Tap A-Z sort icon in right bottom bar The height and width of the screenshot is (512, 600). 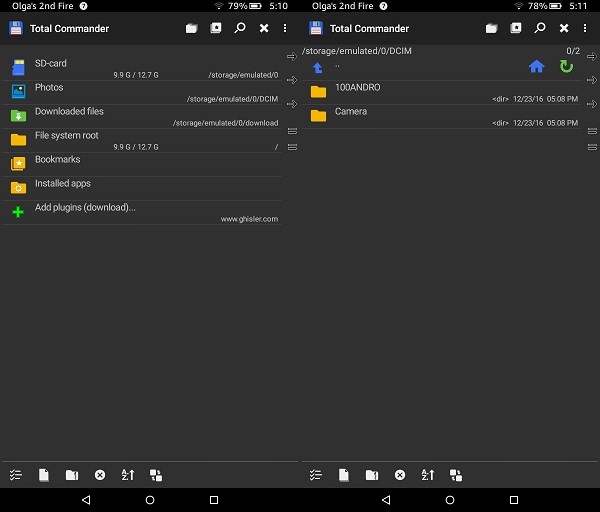pos(428,475)
